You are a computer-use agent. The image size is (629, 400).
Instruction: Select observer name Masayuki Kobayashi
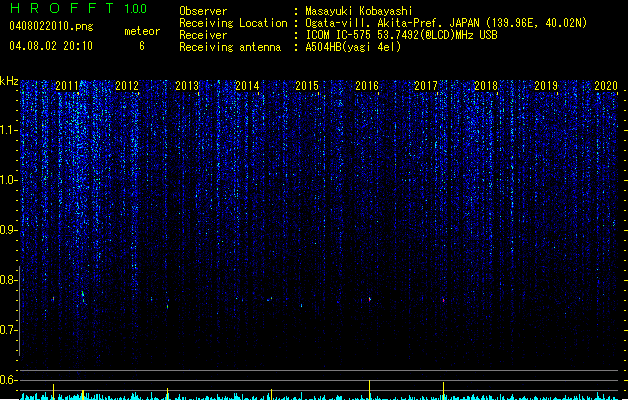pyautogui.click(x=359, y=11)
